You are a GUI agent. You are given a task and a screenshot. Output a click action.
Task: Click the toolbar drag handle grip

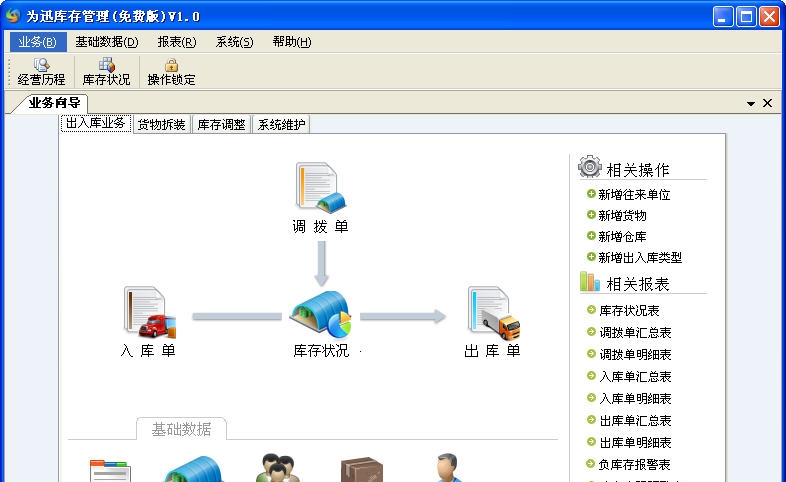point(9,72)
